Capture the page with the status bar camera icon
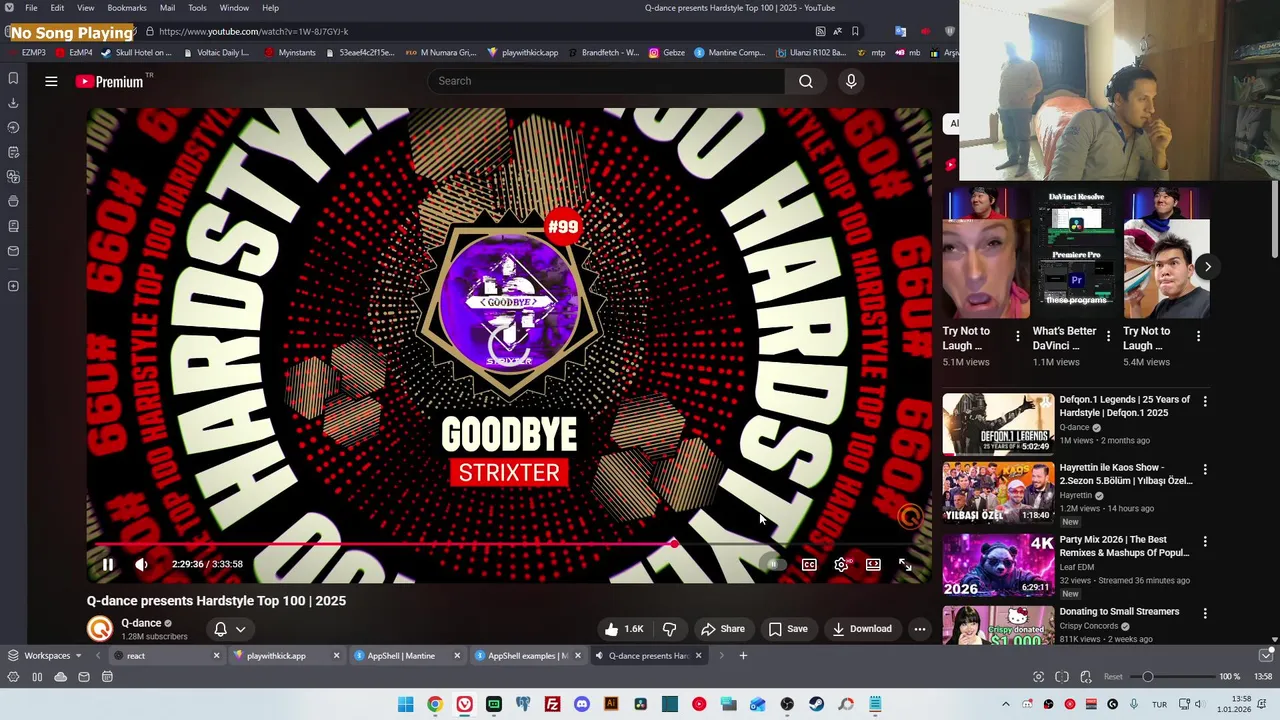The height and width of the screenshot is (720, 1280). point(1038,677)
